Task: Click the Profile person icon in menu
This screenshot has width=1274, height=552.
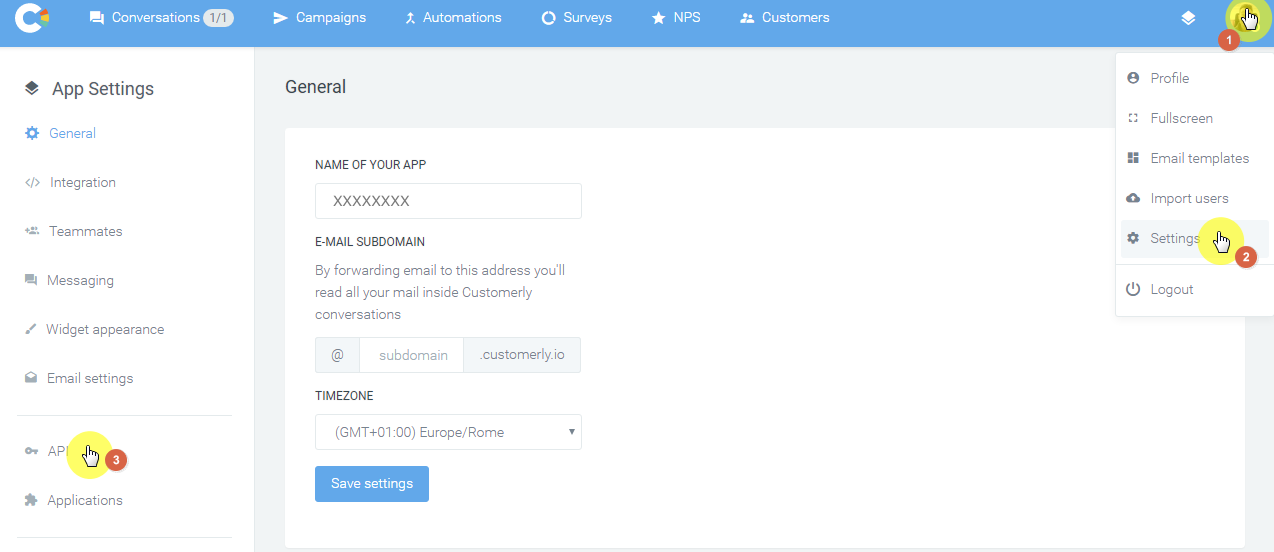Action: [x=1133, y=78]
